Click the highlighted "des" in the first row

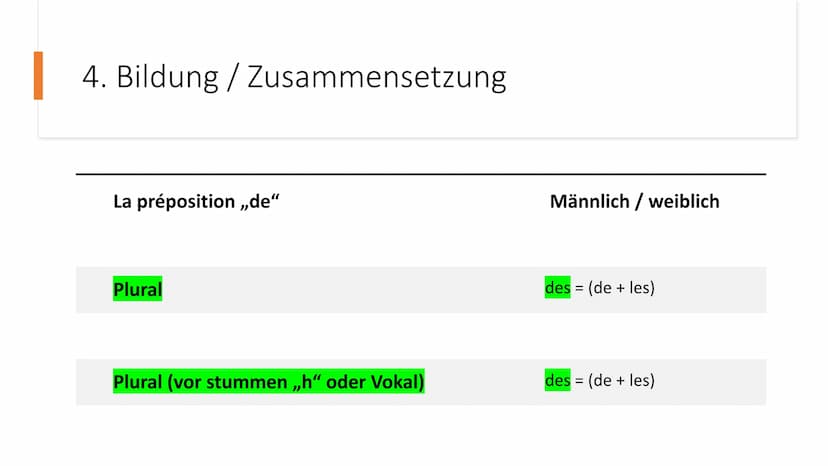tap(557, 289)
